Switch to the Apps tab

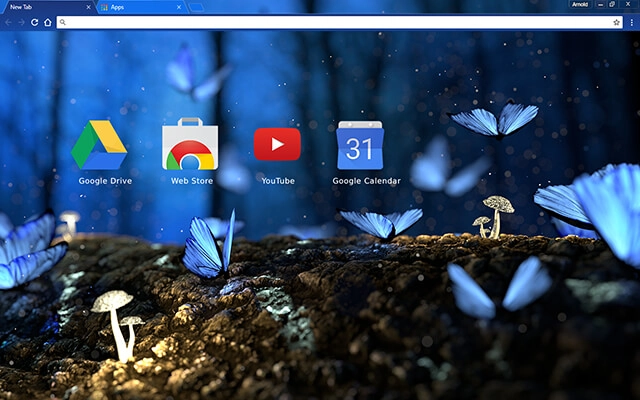[x=142, y=7]
